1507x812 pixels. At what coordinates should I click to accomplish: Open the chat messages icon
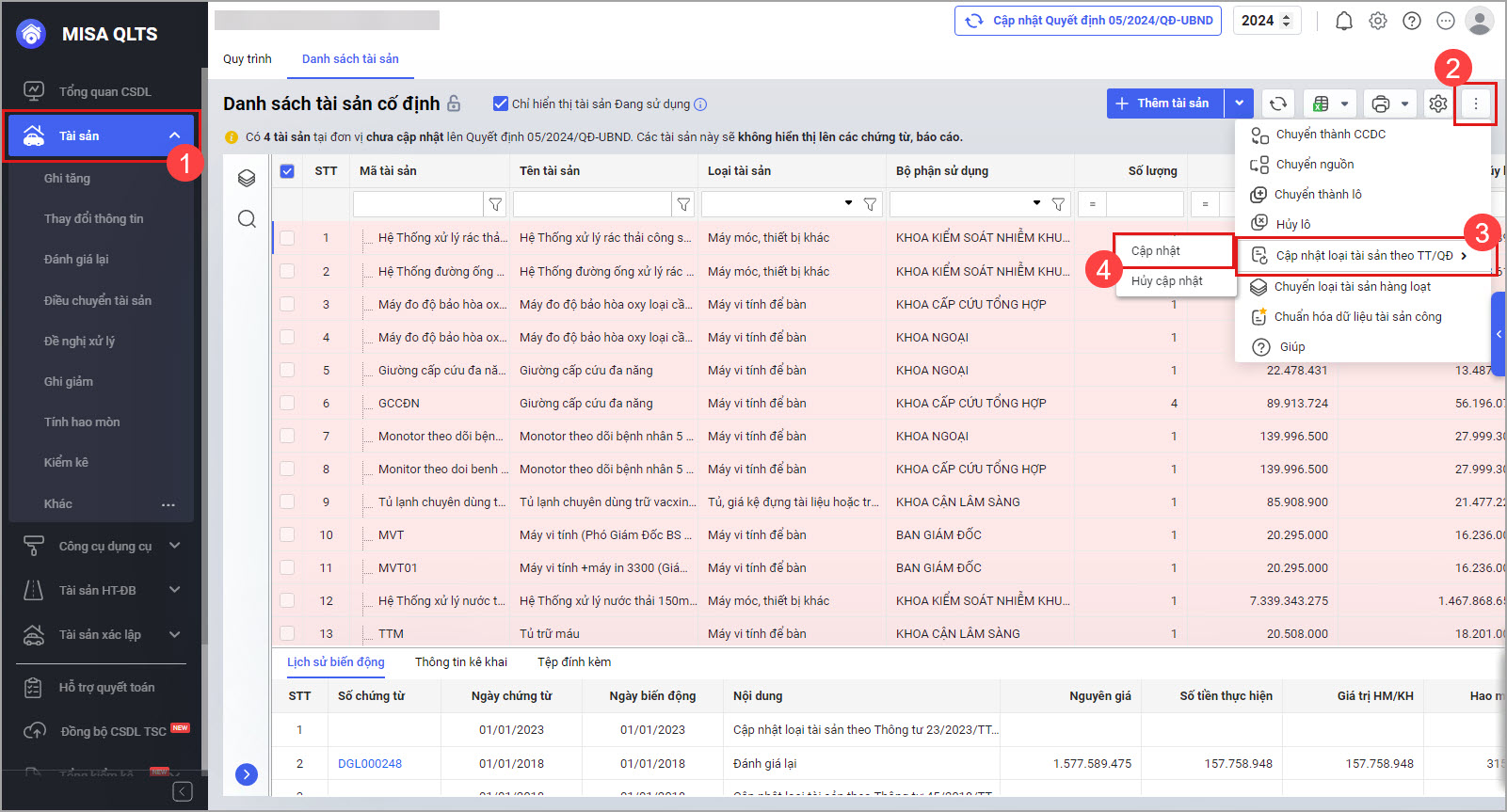coord(1446,21)
